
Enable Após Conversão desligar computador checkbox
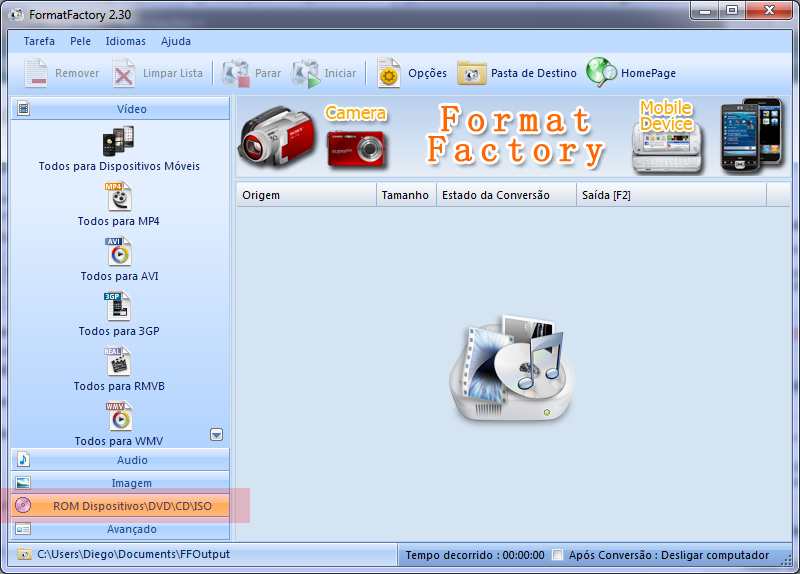(558, 555)
